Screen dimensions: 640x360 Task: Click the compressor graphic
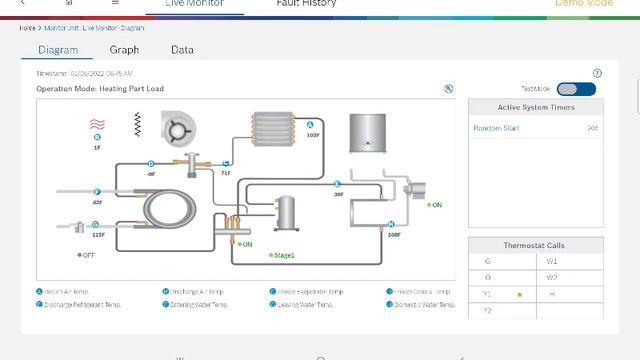[x=286, y=213]
